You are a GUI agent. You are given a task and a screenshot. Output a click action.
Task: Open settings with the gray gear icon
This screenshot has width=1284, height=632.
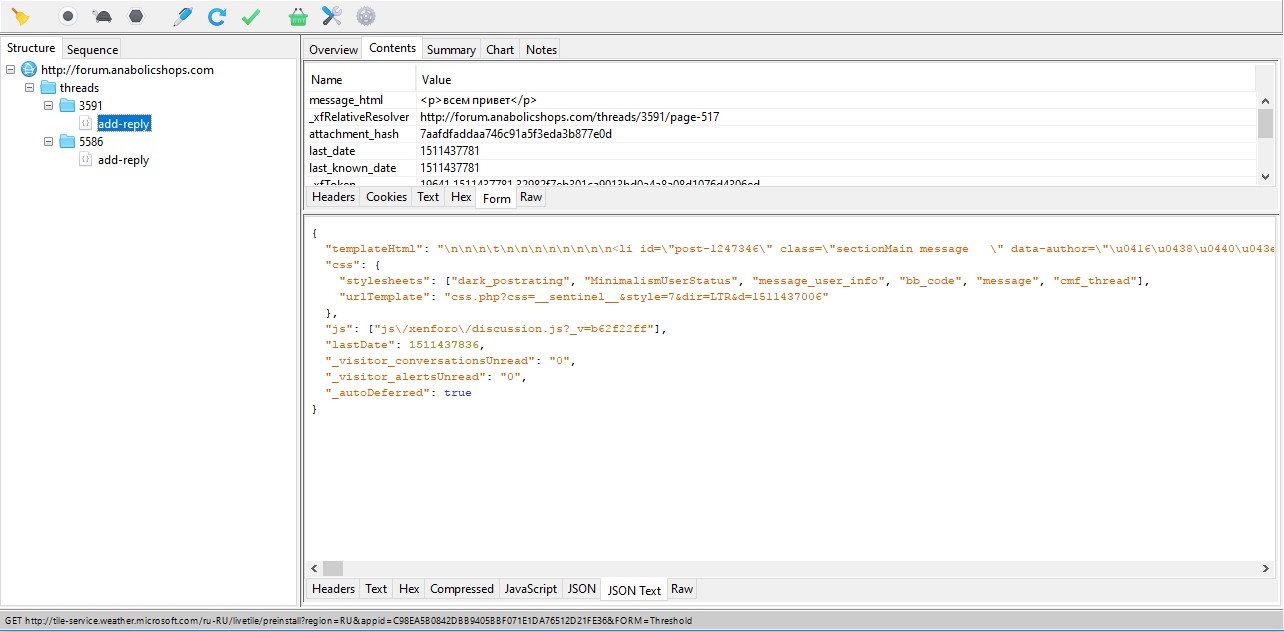(x=366, y=16)
